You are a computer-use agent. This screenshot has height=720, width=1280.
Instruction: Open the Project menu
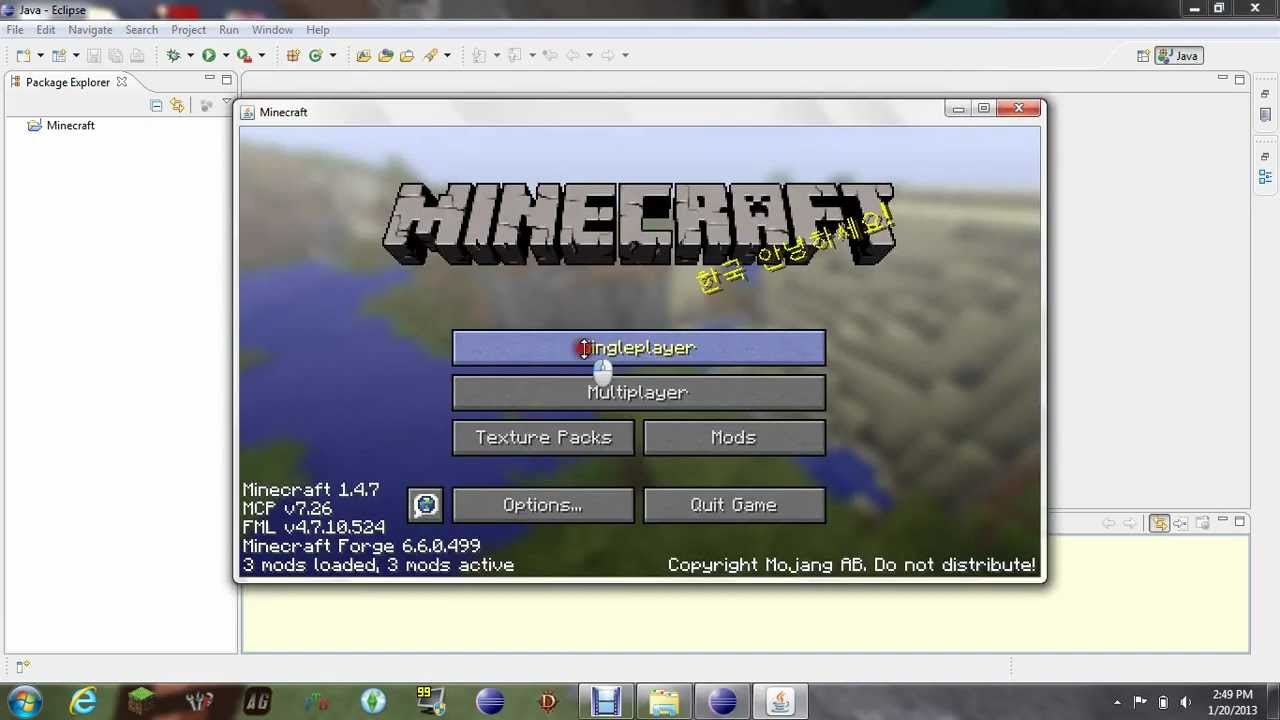click(188, 30)
